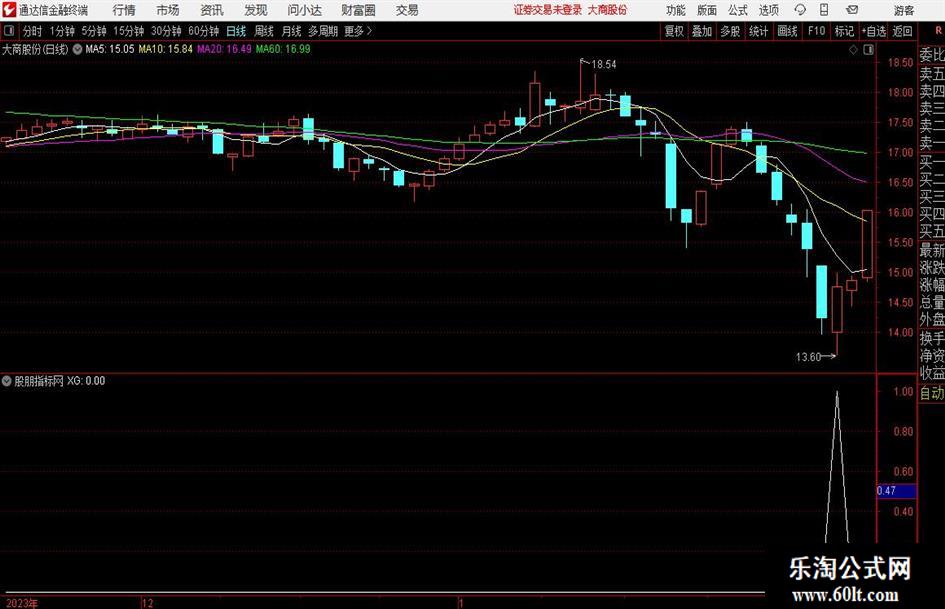Add stock with +自选 button
The height and width of the screenshot is (609, 945).
point(873,31)
